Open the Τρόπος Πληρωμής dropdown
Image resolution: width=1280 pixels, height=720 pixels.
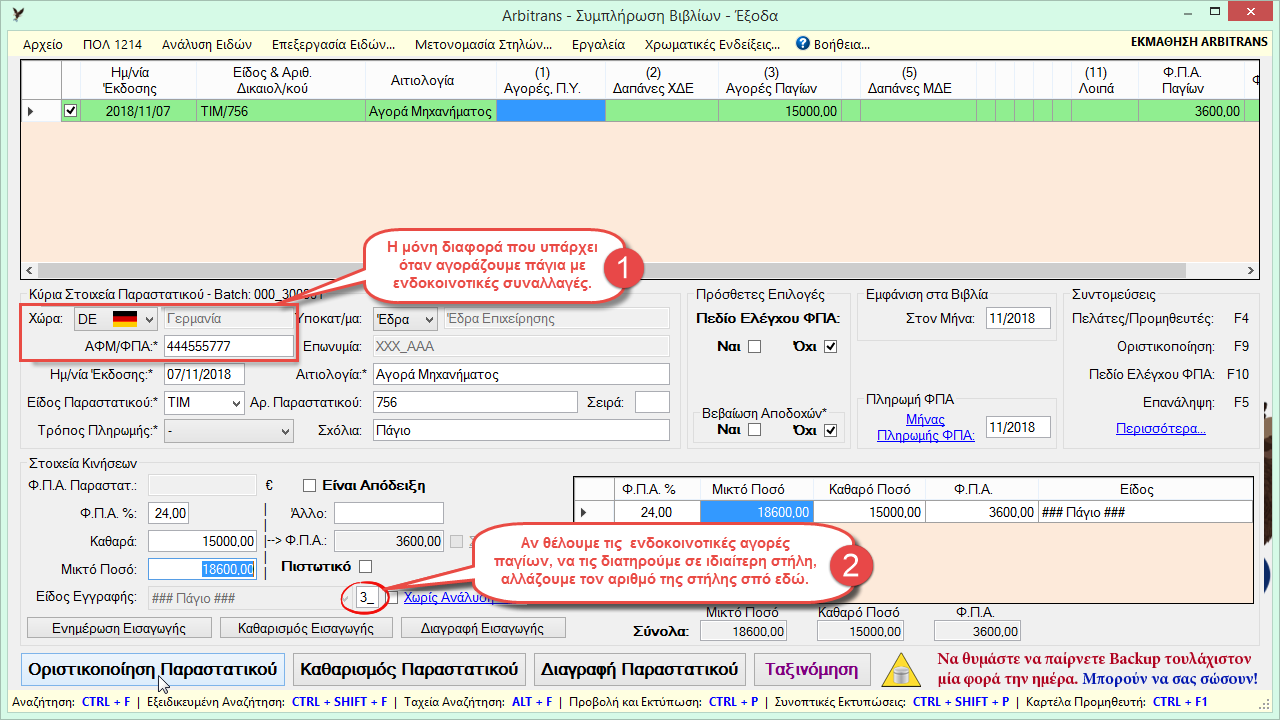tap(285, 431)
